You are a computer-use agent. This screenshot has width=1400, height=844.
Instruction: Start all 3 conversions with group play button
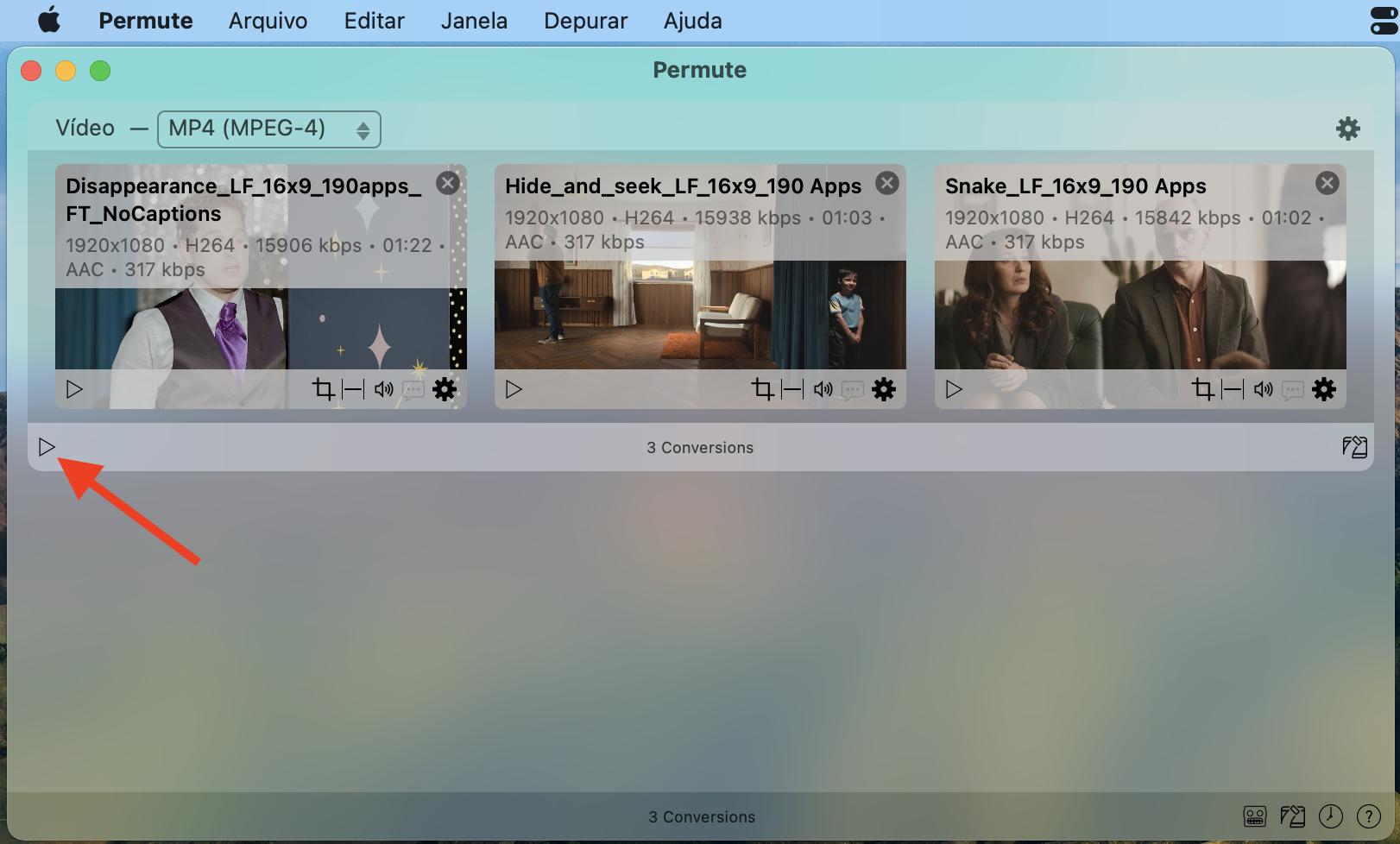click(47, 447)
